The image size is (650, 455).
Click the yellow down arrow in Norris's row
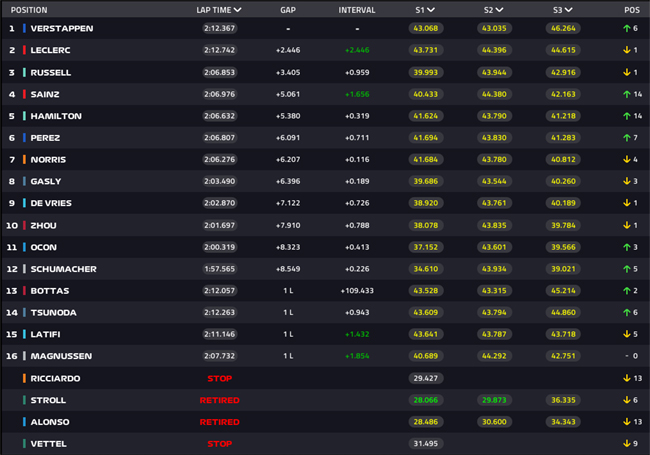click(x=622, y=160)
